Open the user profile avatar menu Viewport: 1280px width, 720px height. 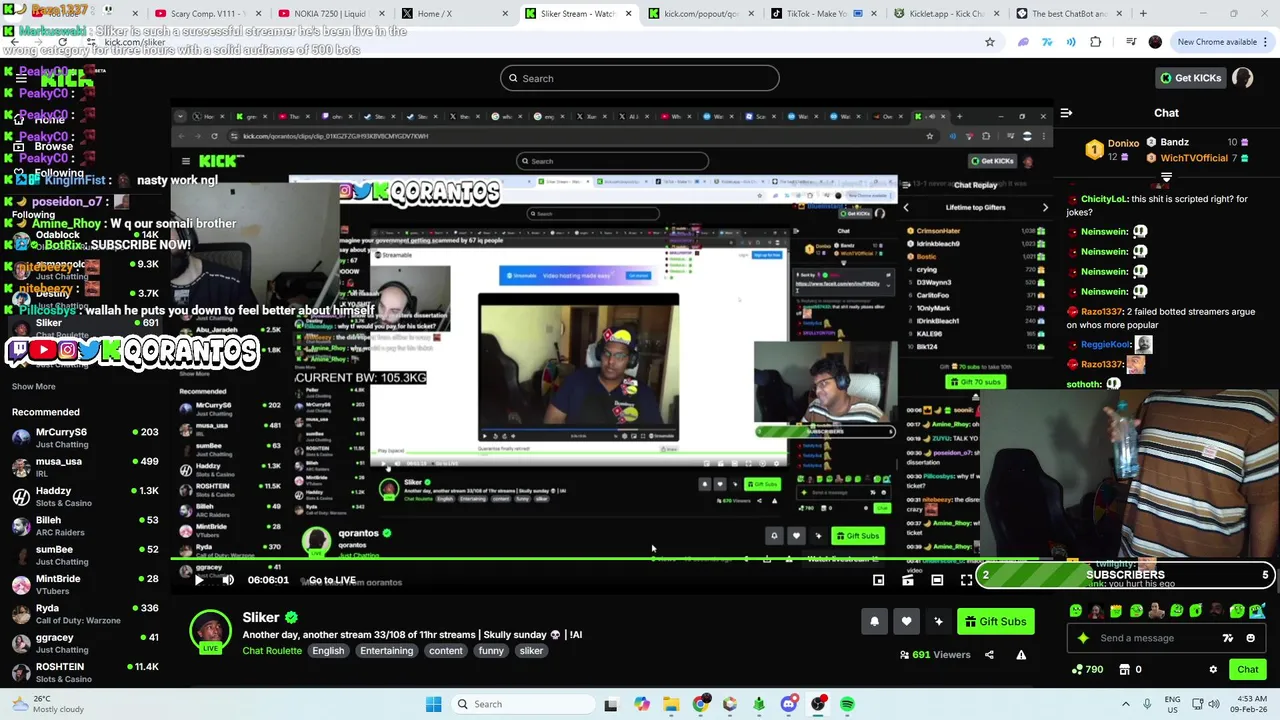[x=1242, y=78]
